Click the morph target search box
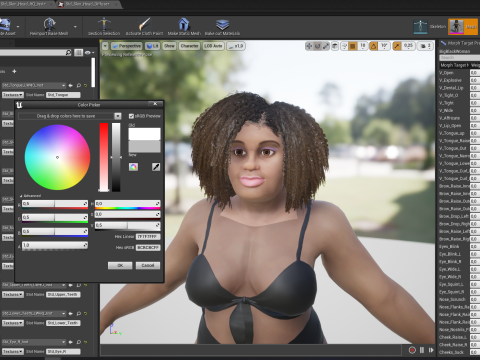Screen dimensions: 480x360 click(x=459, y=58)
